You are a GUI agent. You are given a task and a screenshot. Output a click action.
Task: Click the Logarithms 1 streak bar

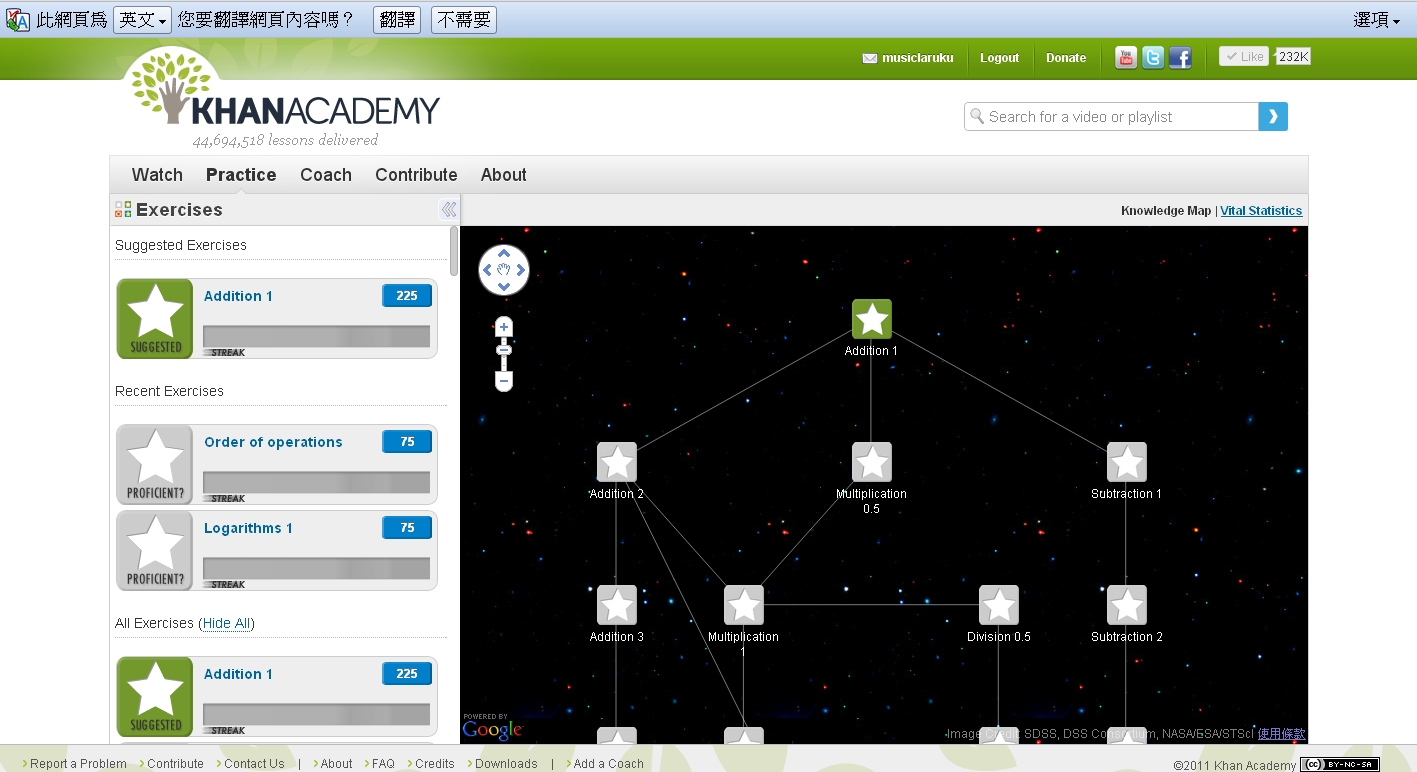click(317, 569)
